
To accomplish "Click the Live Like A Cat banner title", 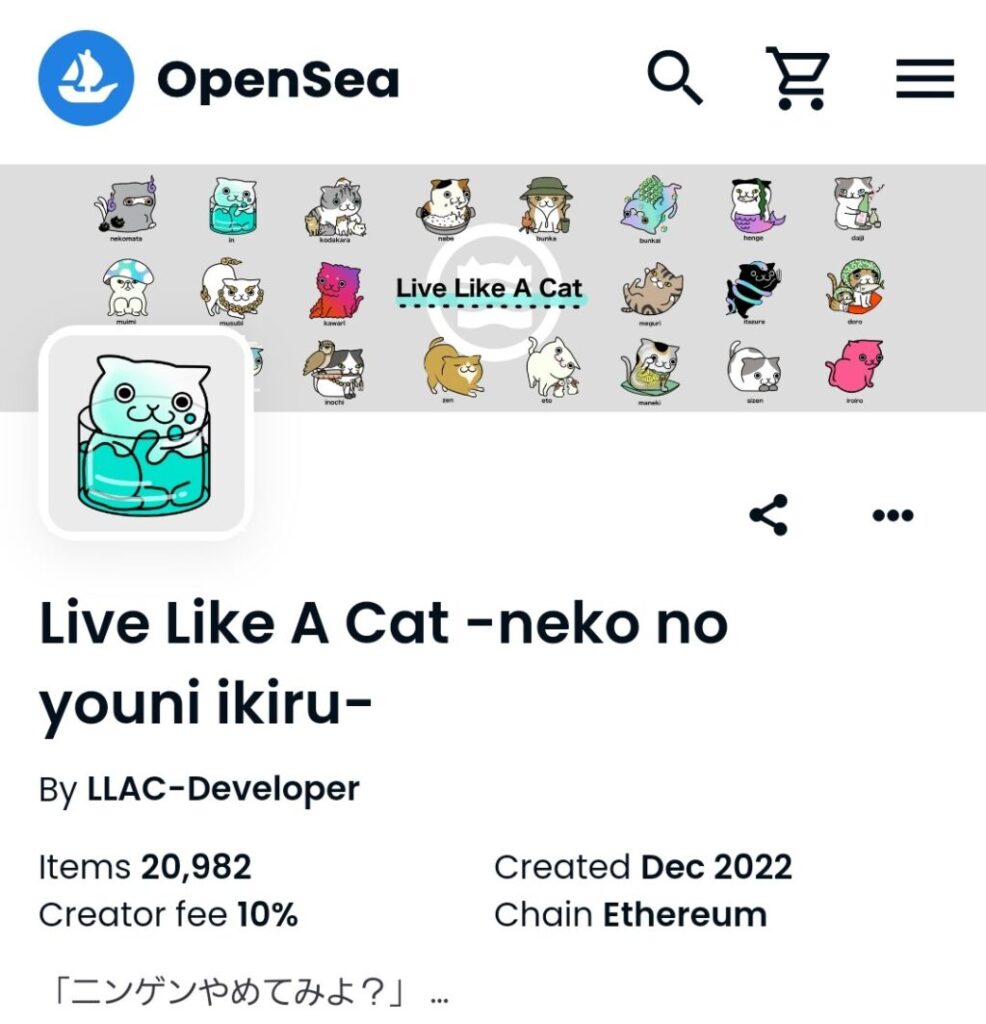I will click(488, 288).
